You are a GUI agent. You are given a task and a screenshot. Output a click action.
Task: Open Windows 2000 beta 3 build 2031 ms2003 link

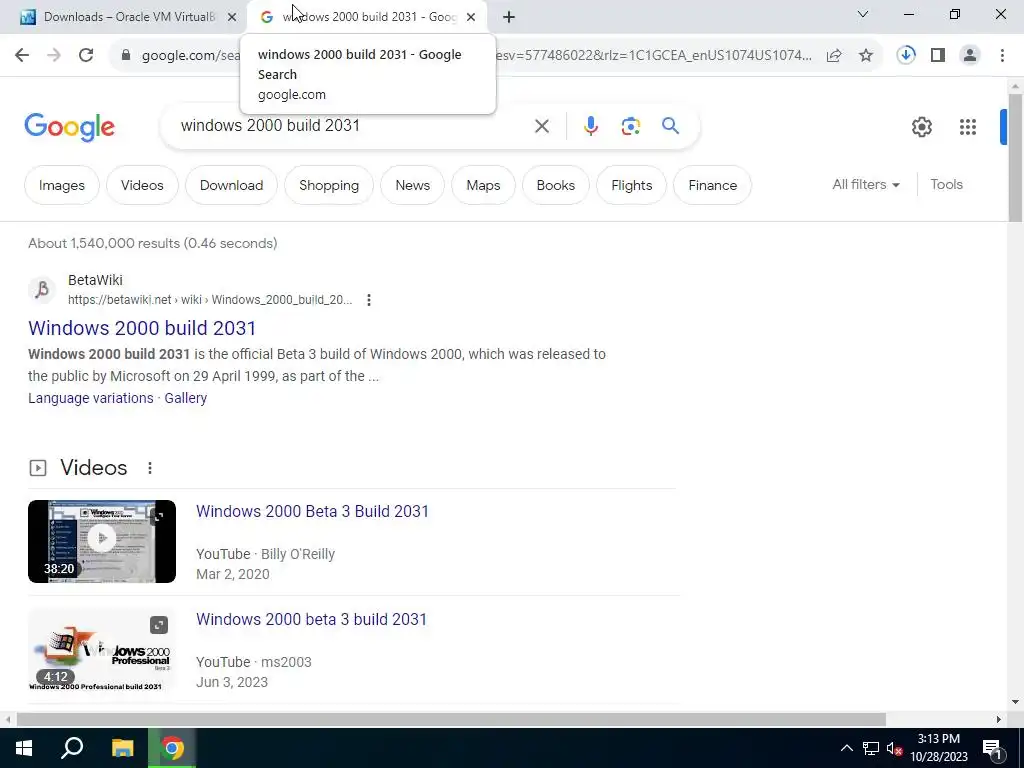(x=311, y=619)
